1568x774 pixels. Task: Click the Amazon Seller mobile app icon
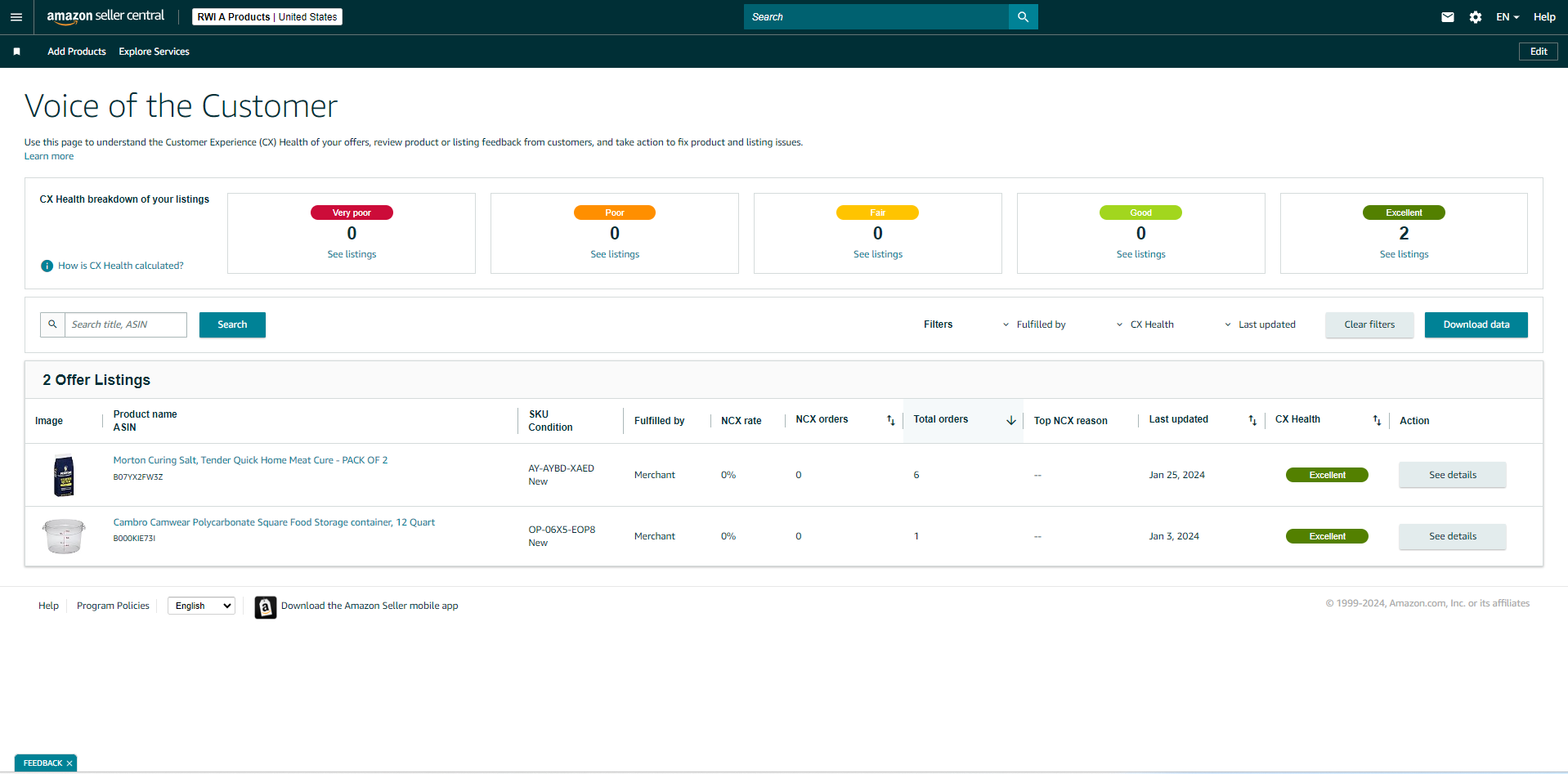[x=265, y=607]
